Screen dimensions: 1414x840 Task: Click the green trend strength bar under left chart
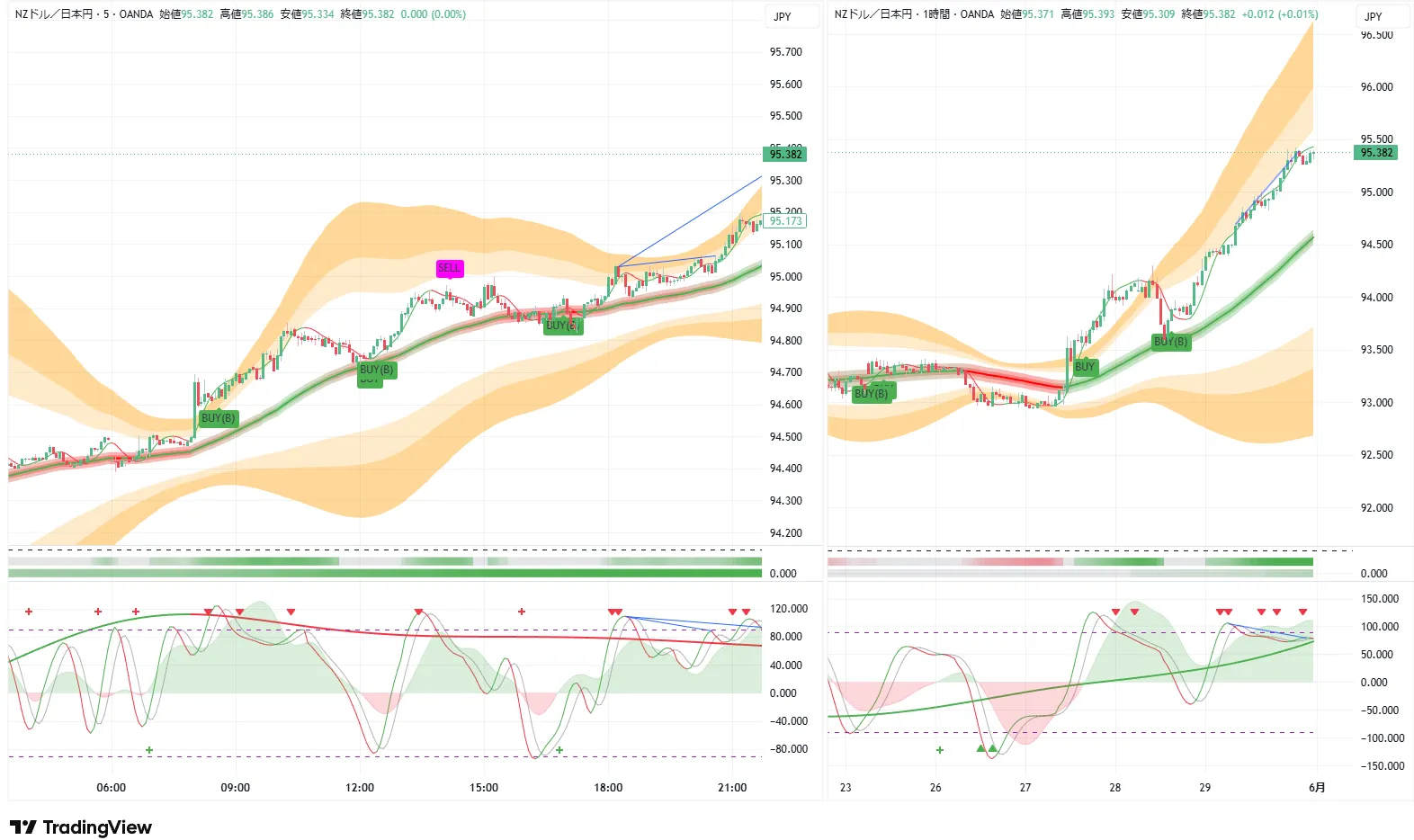tap(385, 573)
